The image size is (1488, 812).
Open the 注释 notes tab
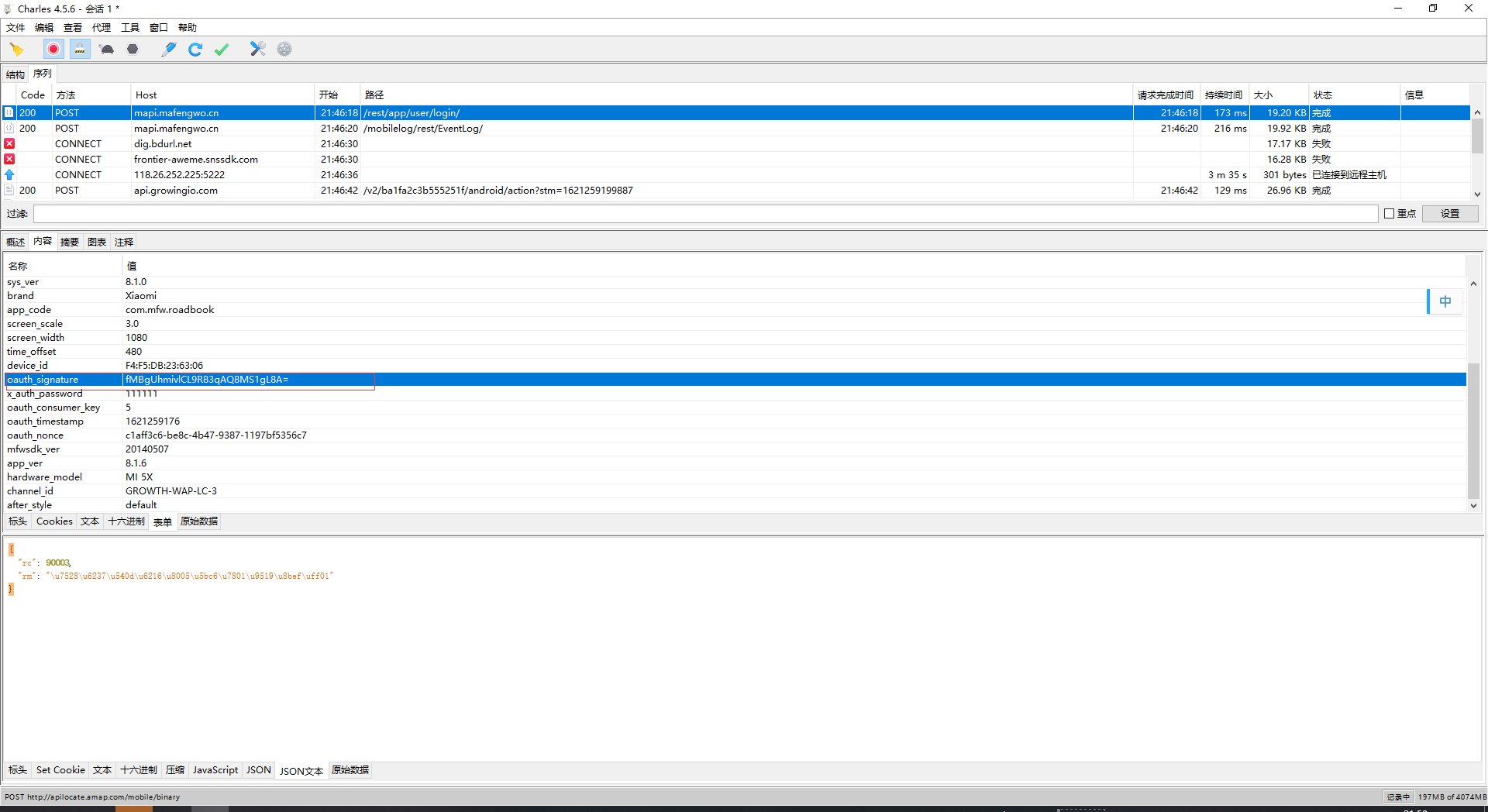124,243
